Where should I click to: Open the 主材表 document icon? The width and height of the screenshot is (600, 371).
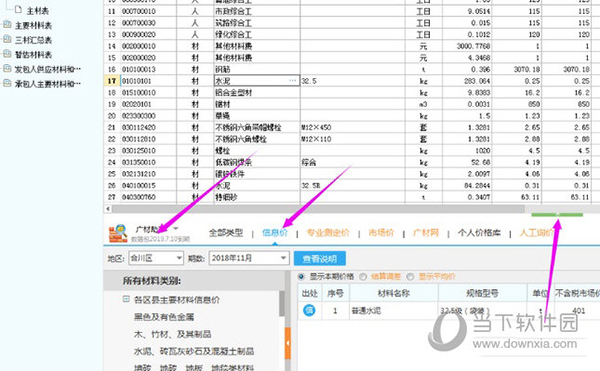pyautogui.click(x=18, y=10)
